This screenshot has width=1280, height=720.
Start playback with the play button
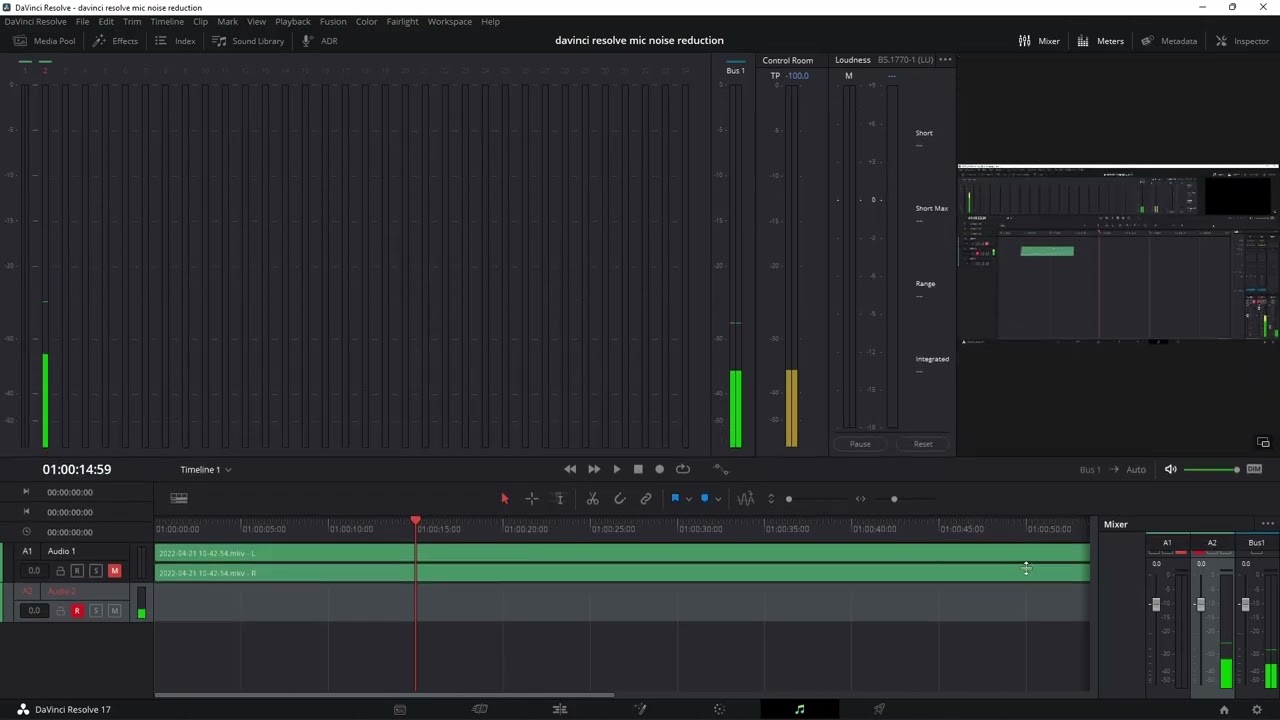pyautogui.click(x=617, y=469)
